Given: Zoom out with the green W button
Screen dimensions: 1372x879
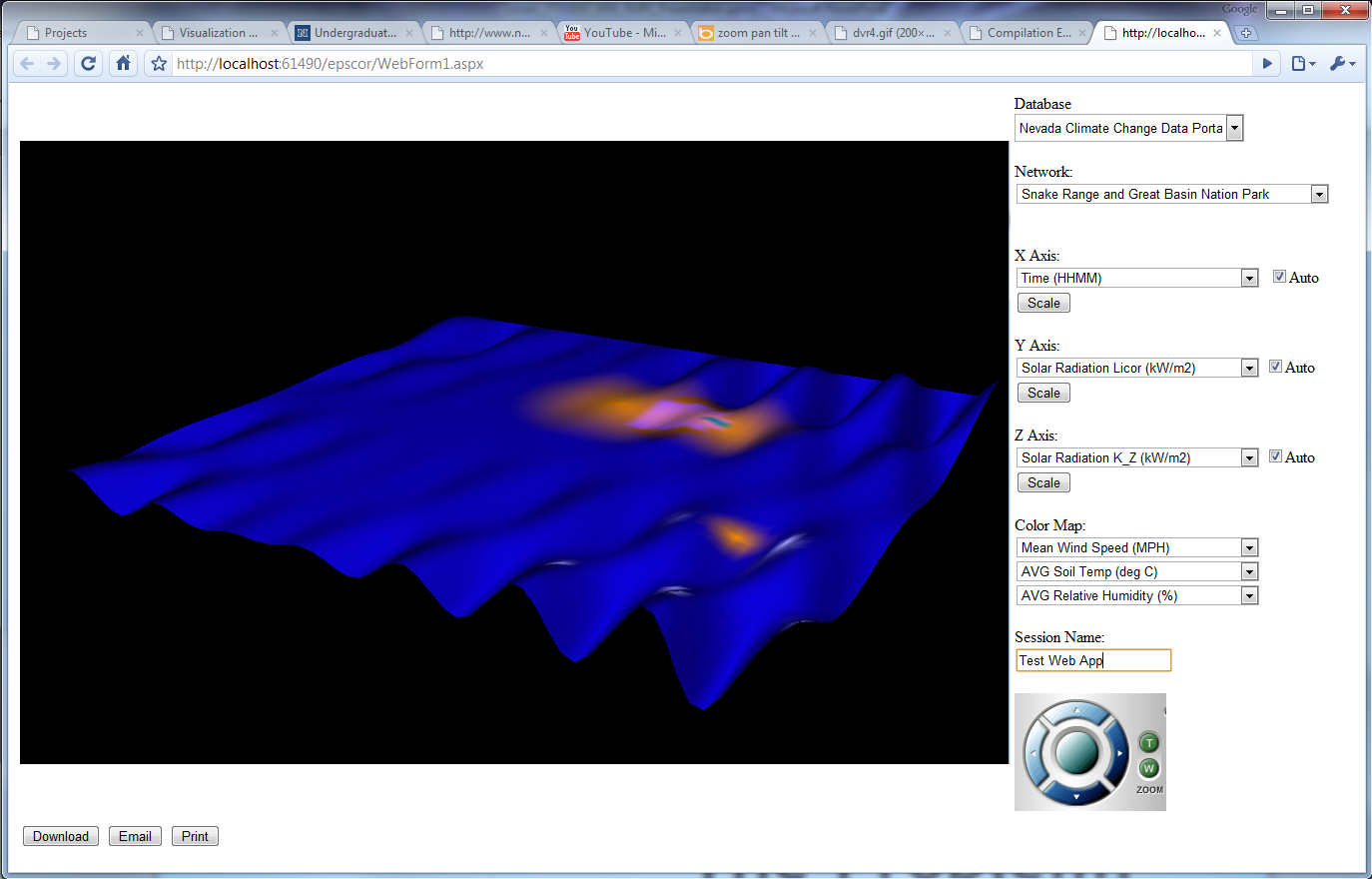Looking at the screenshot, I should click(1149, 768).
